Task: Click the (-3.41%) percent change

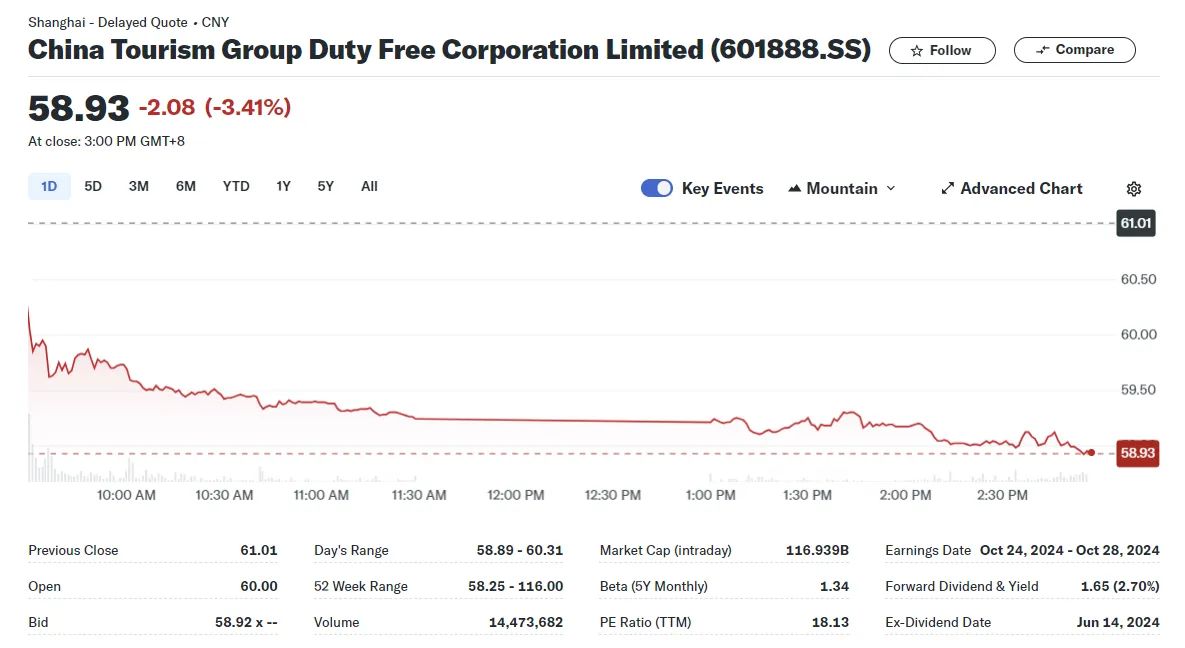Action: point(248,107)
